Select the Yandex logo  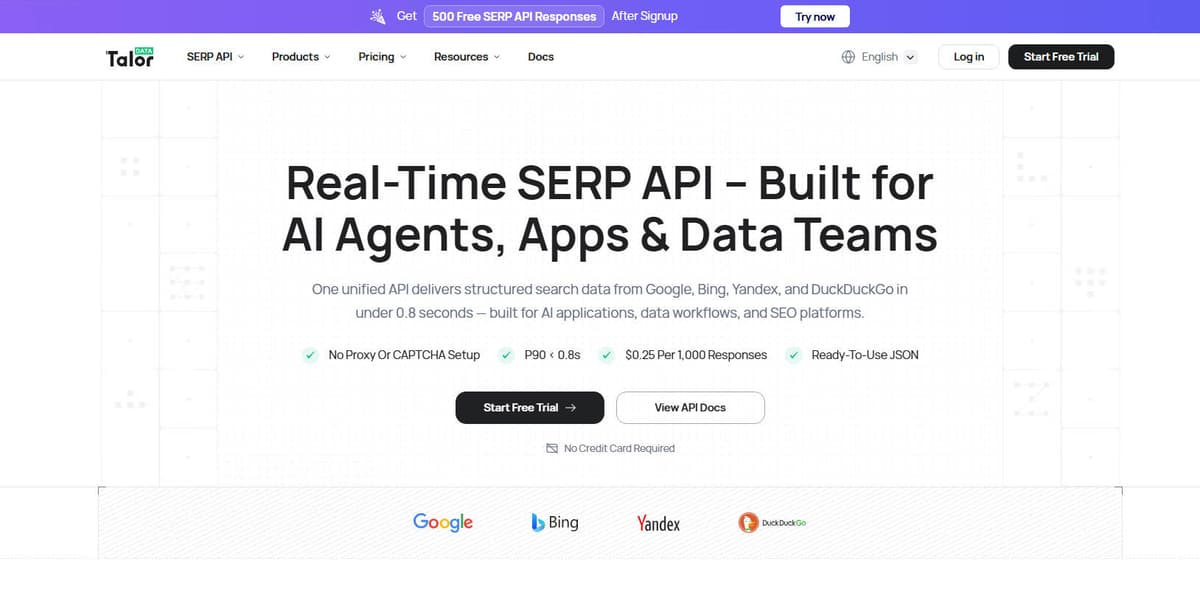658,523
